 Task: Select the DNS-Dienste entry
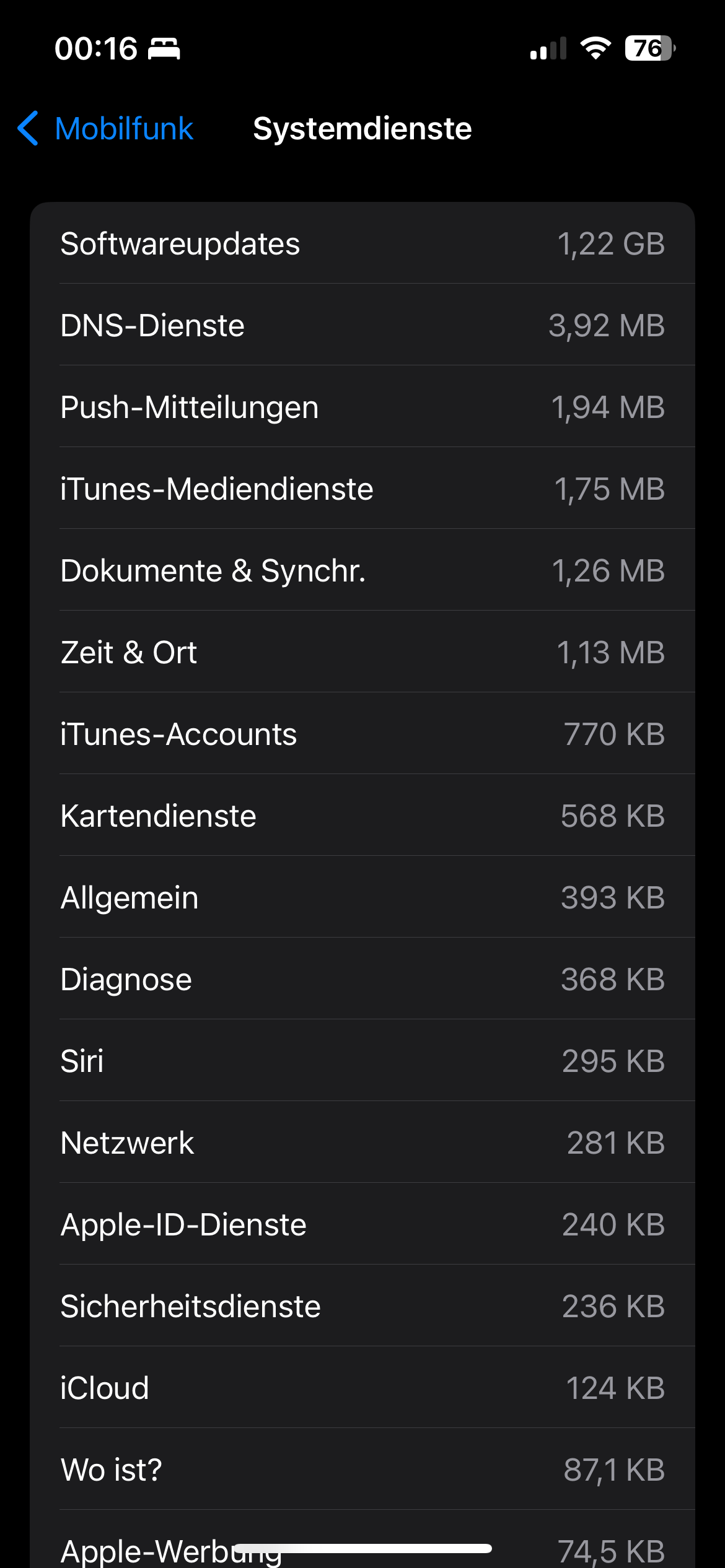click(x=362, y=325)
